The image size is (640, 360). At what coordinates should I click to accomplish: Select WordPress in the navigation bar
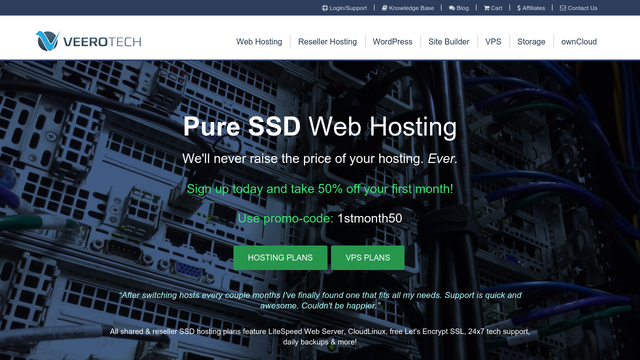click(x=392, y=42)
